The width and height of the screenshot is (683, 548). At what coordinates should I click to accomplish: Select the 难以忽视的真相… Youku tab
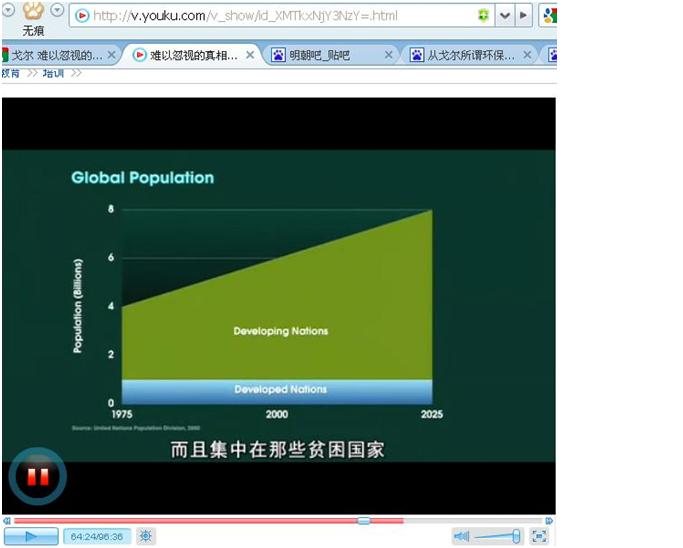(x=192, y=55)
